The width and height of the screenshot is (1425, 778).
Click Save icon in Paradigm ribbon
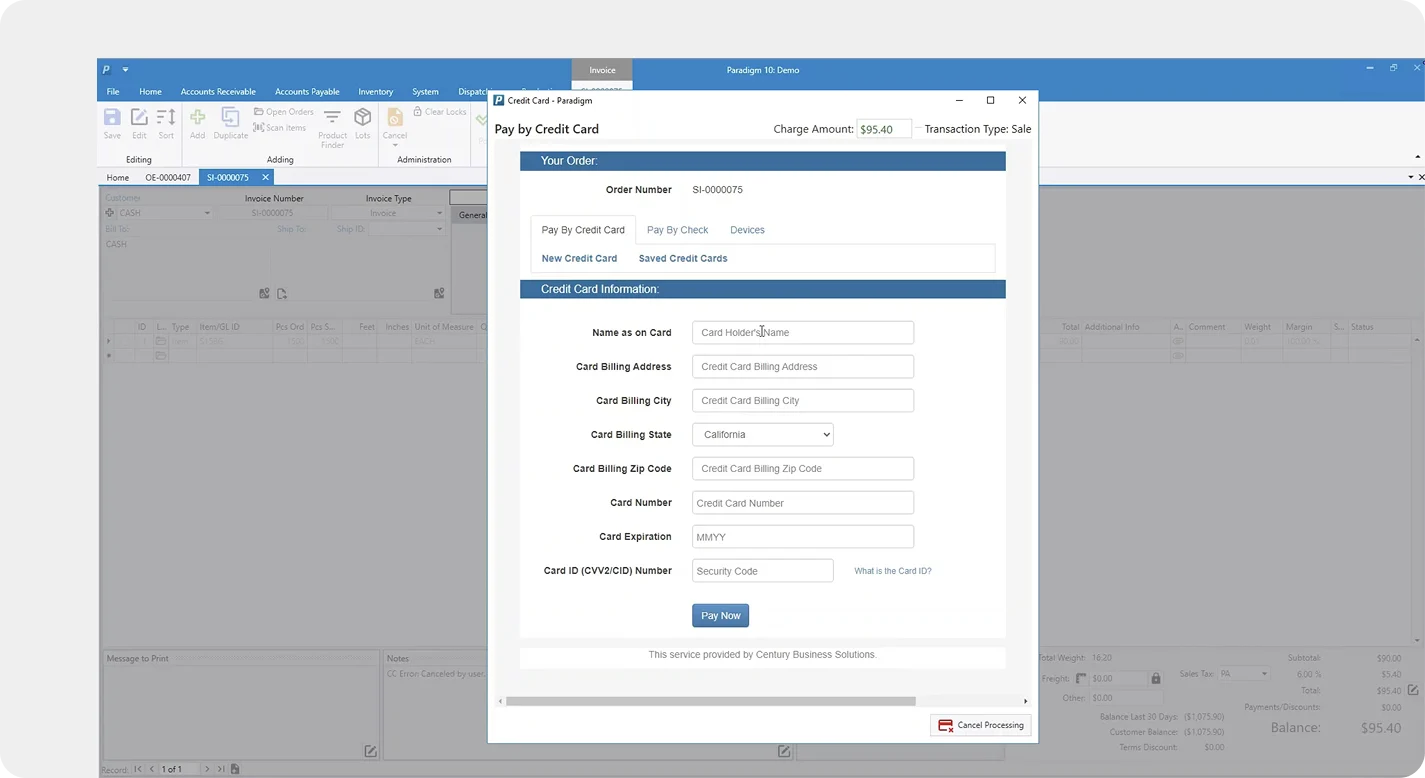click(112, 118)
